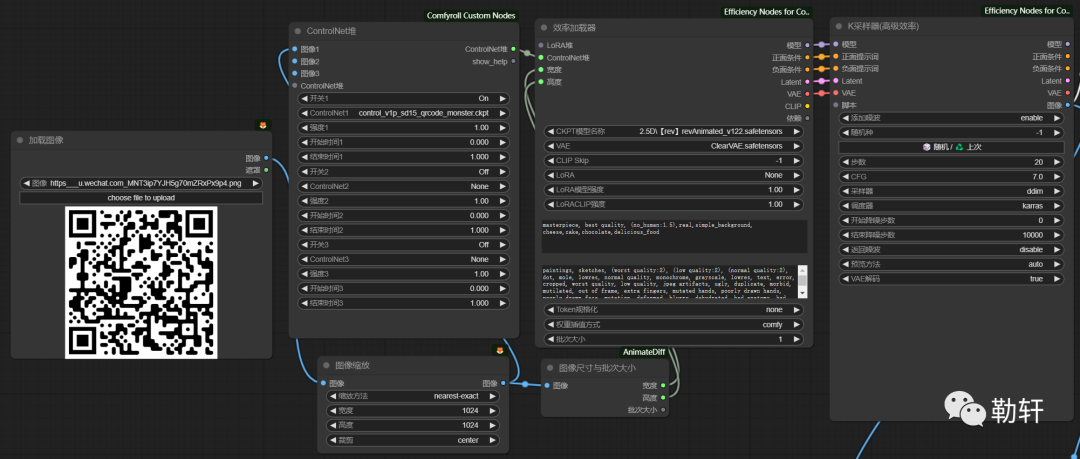Screen dimensions: 1080x459
Task: Click the 批次大小 output socket
Action: pyautogui.click(x=663, y=410)
